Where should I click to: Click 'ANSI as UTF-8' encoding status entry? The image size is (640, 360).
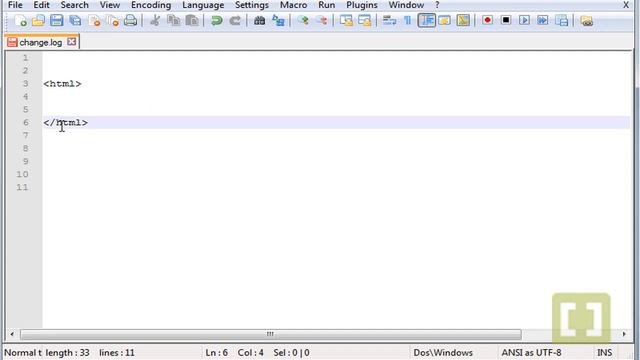click(531, 353)
